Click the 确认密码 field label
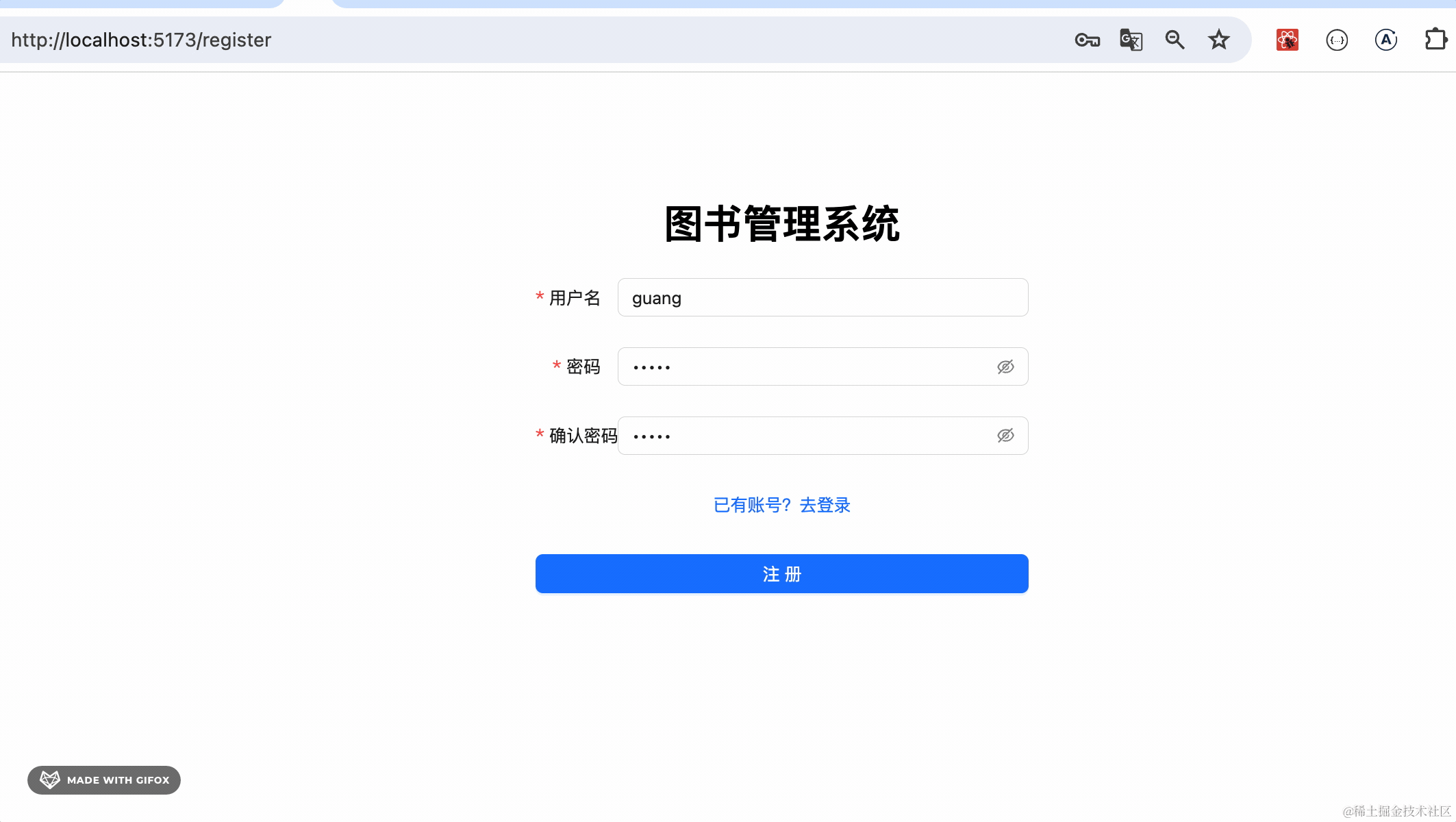The image size is (1456, 822). click(583, 436)
